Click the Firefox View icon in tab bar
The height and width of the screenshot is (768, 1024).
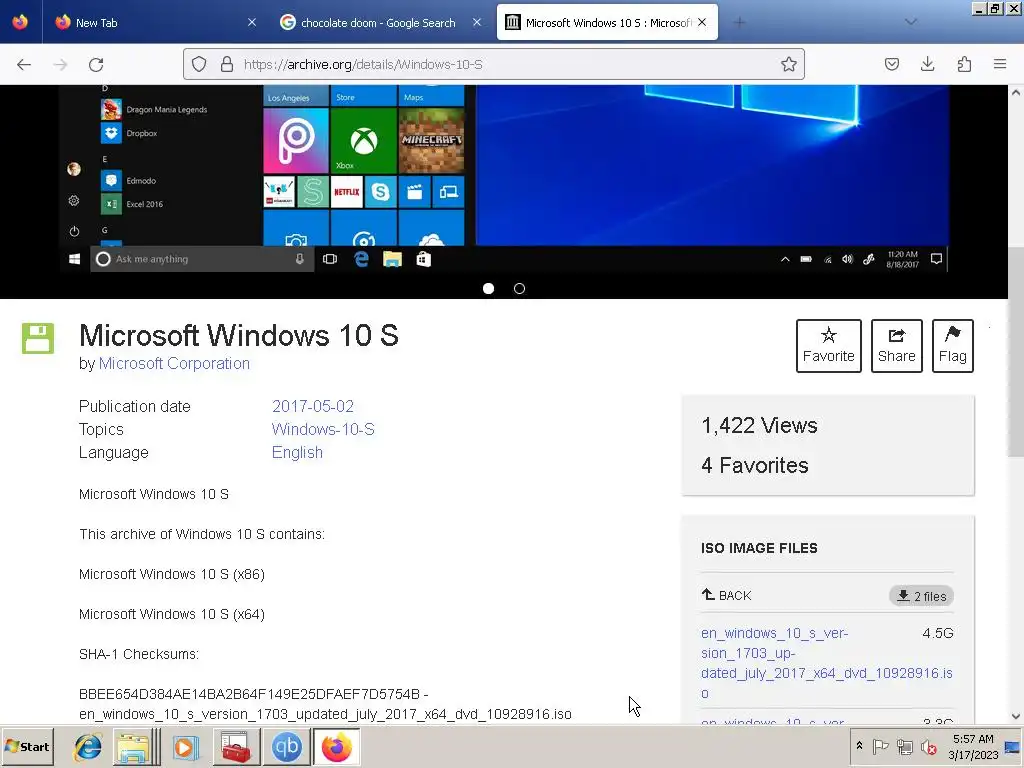tap(20, 22)
